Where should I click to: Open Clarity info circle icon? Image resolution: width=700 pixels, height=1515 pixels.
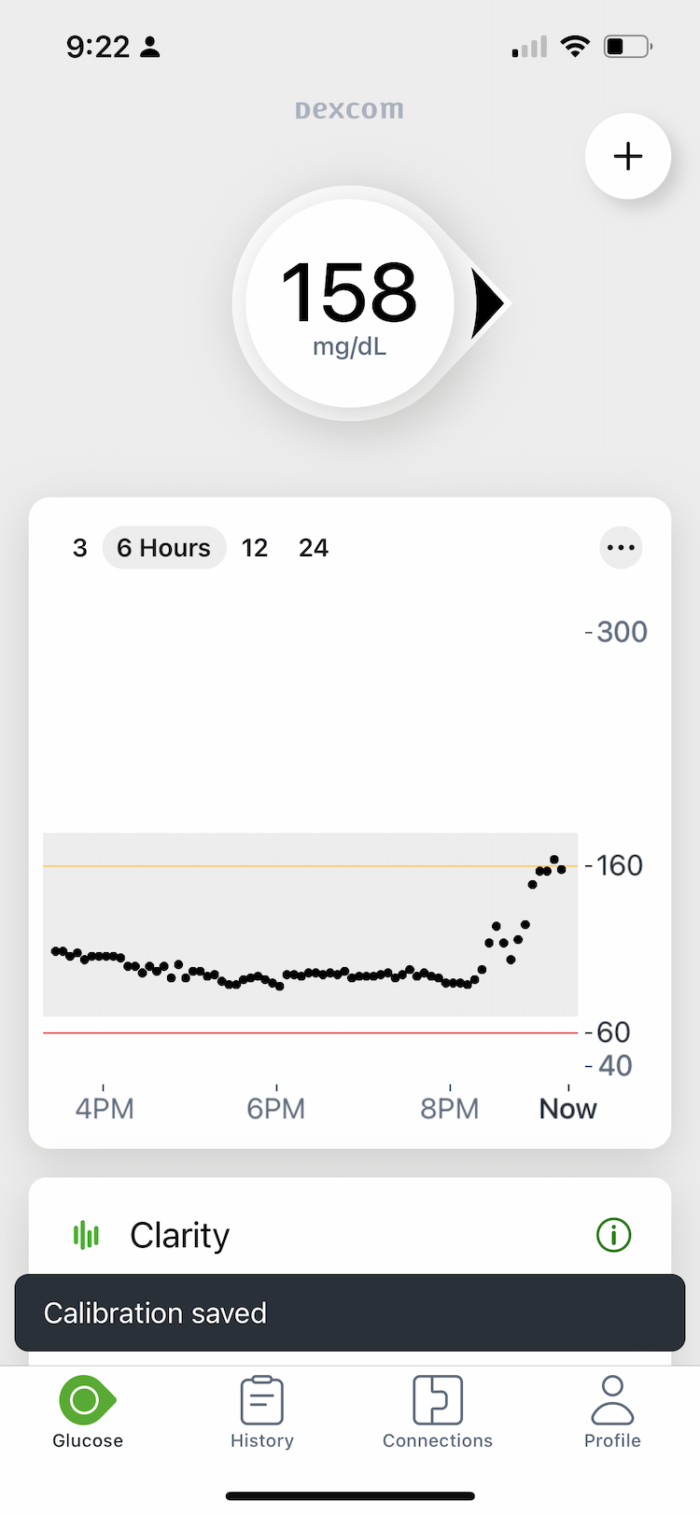pyautogui.click(x=614, y=1236)
